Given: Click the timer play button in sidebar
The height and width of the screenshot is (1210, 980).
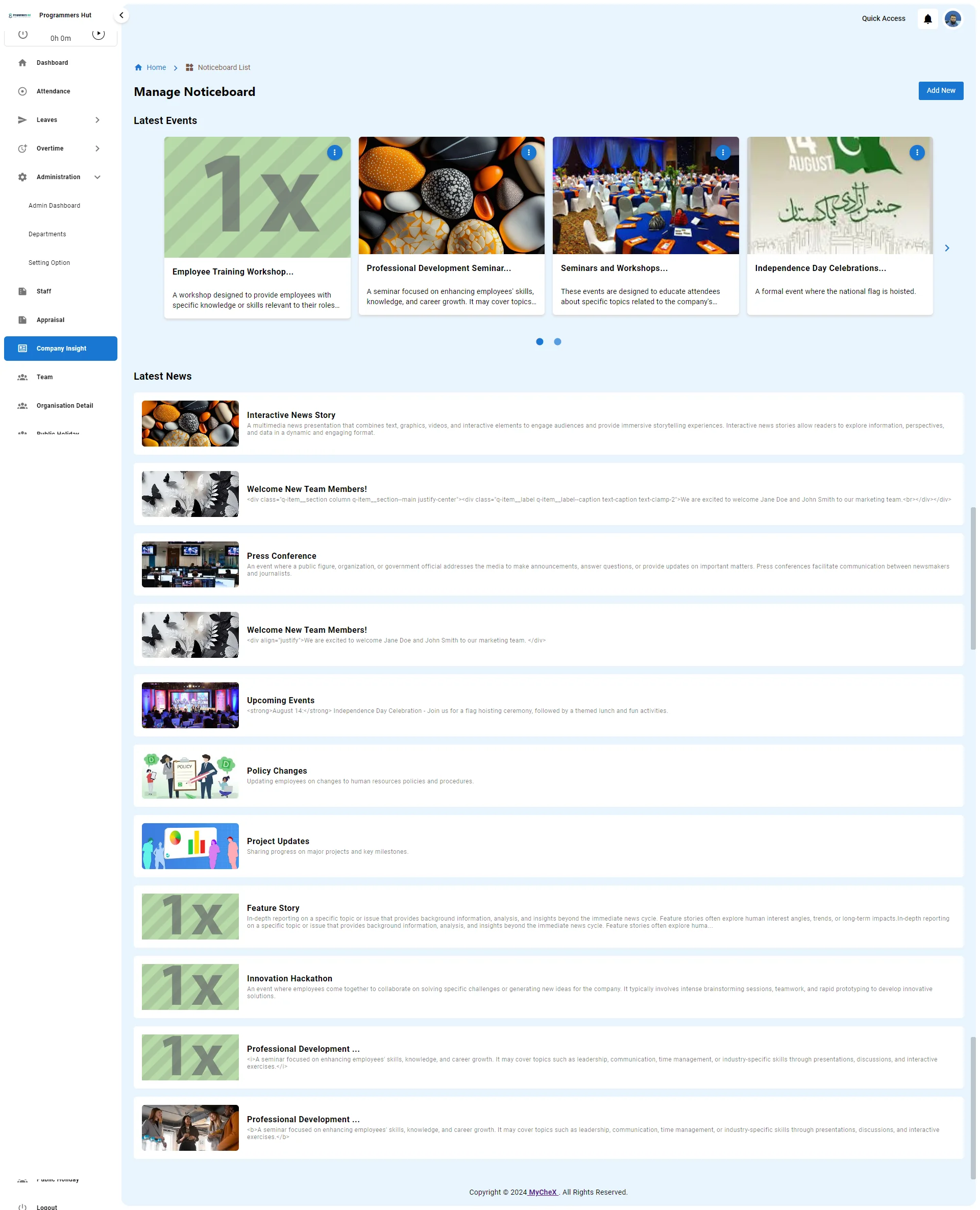Looking at the screenshot, I should pyautogui.click(x=98, y=34).
